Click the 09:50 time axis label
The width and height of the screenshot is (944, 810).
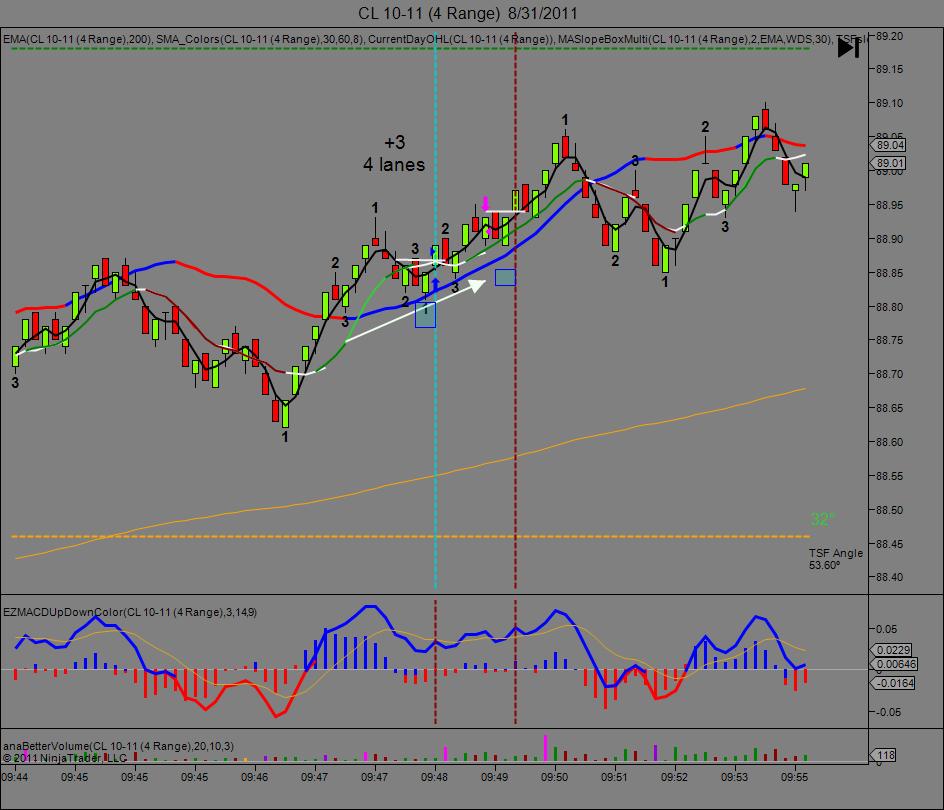click(x=554, y=777)
